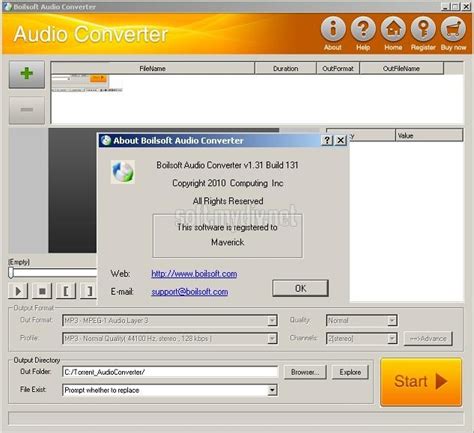Click the FileName column header
Screen dimensions: 474x433
click(152, 68)
